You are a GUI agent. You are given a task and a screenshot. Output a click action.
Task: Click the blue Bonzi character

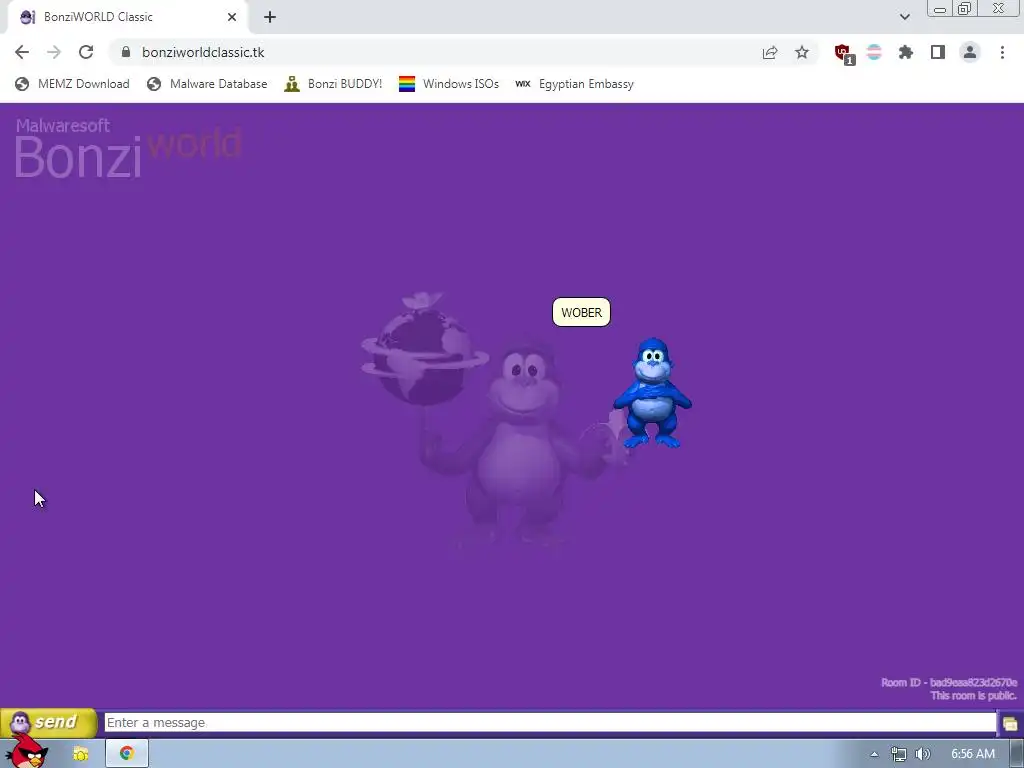pyautogui.click(x=652, y=392)
